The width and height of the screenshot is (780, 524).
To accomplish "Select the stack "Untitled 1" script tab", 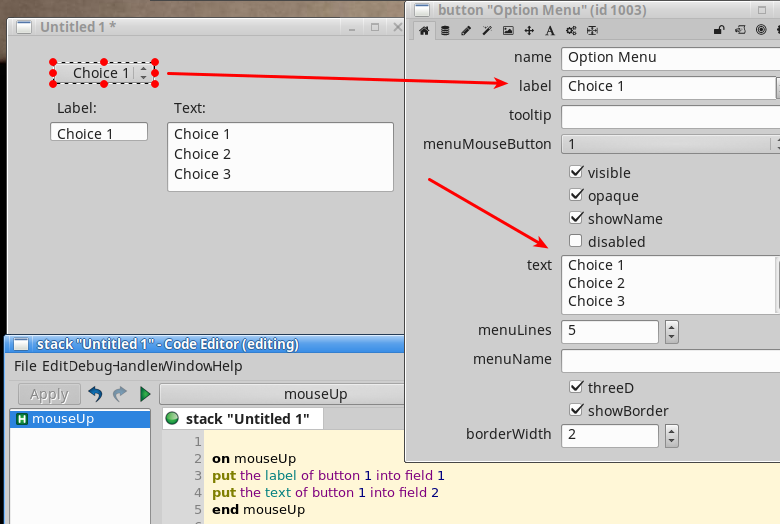I will [x=242, y=418].
